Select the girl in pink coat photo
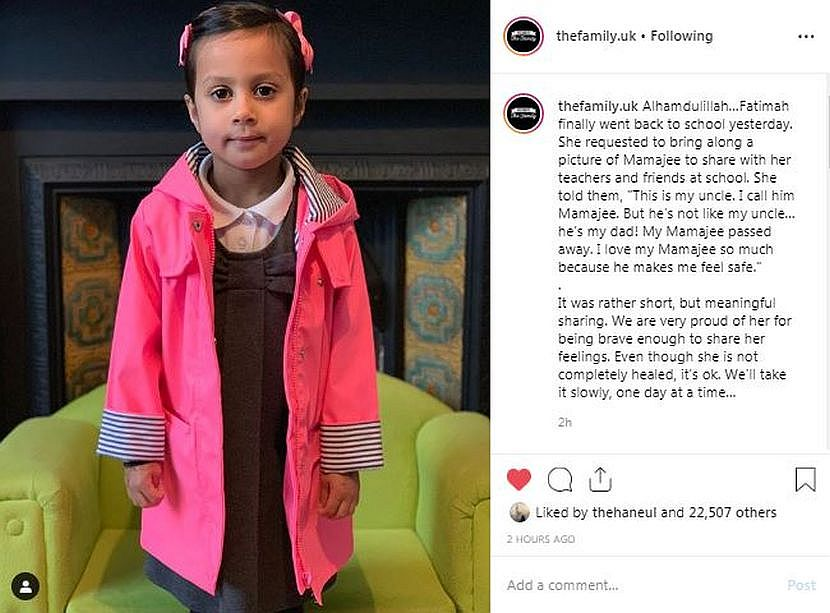 (x=245, y=306)
